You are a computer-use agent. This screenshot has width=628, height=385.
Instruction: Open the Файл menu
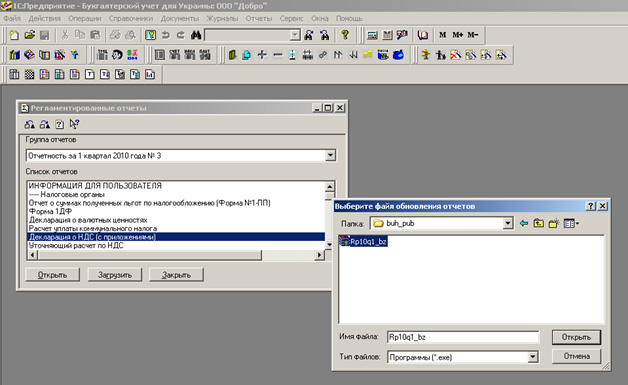point(12,18)
